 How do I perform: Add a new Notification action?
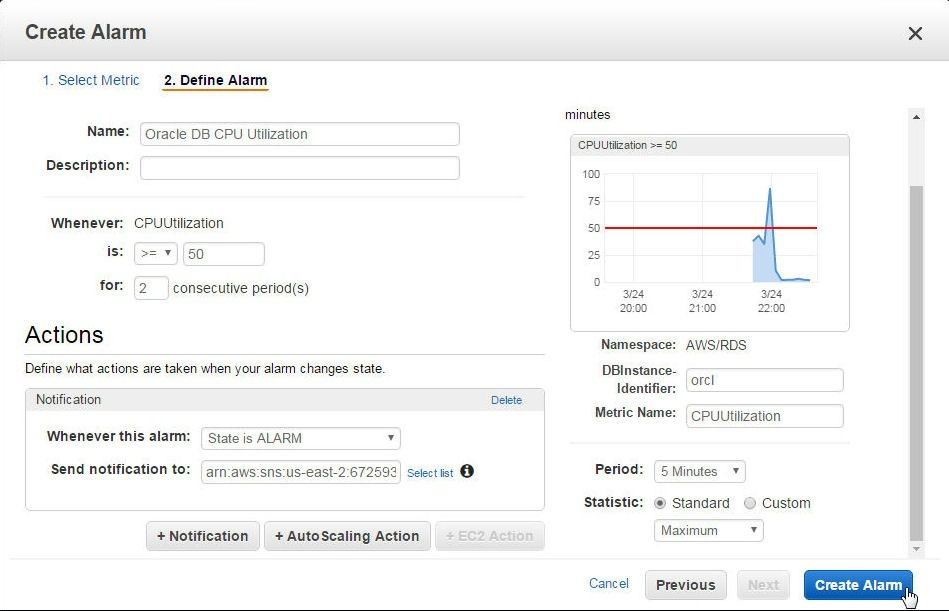pyautogui.click(x=203, y=536)
